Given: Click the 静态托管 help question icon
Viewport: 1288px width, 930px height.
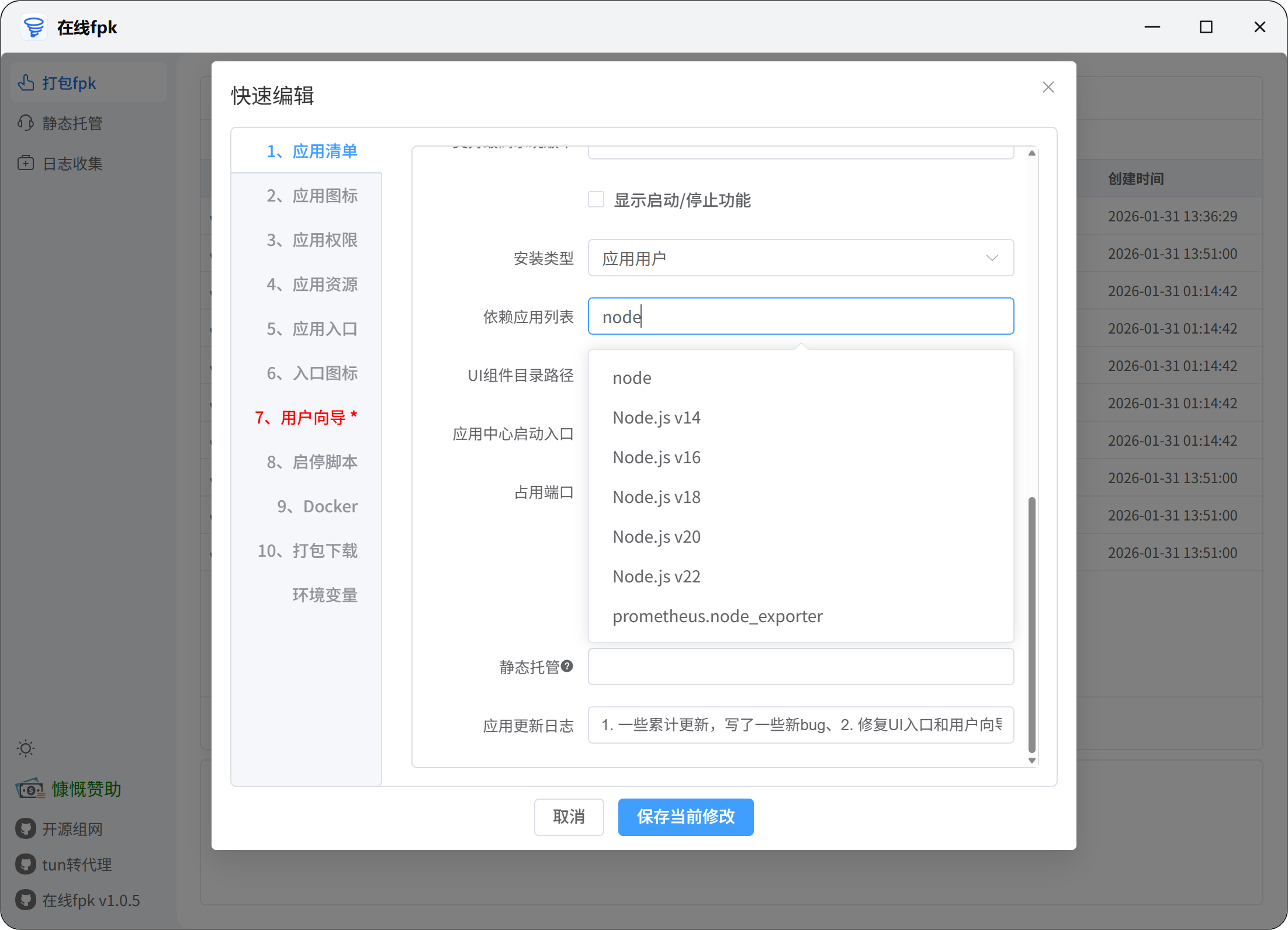Looking at the screenshot, I should coord(567,667).
